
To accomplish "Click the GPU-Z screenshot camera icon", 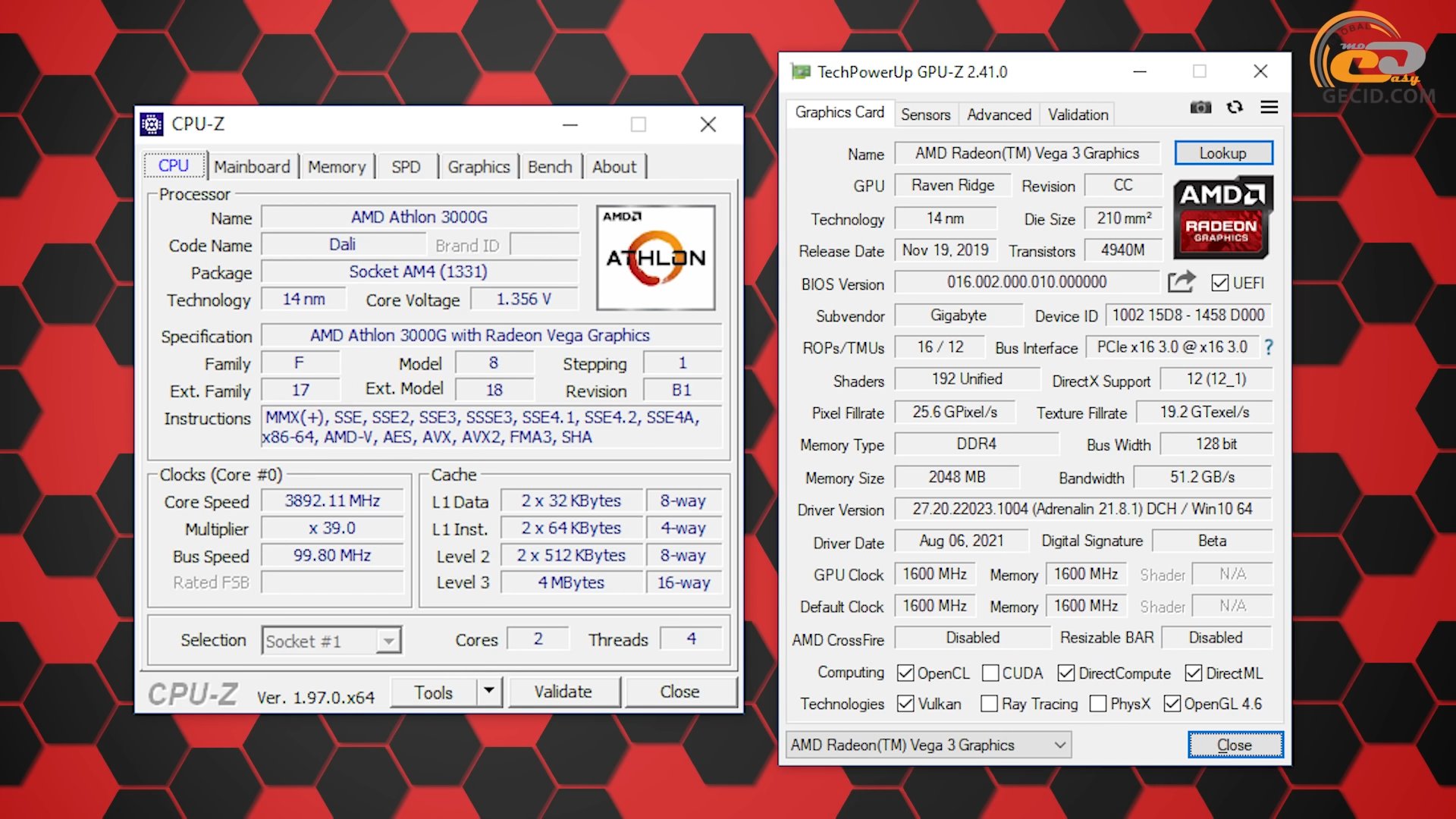I will coord(1200,108).
